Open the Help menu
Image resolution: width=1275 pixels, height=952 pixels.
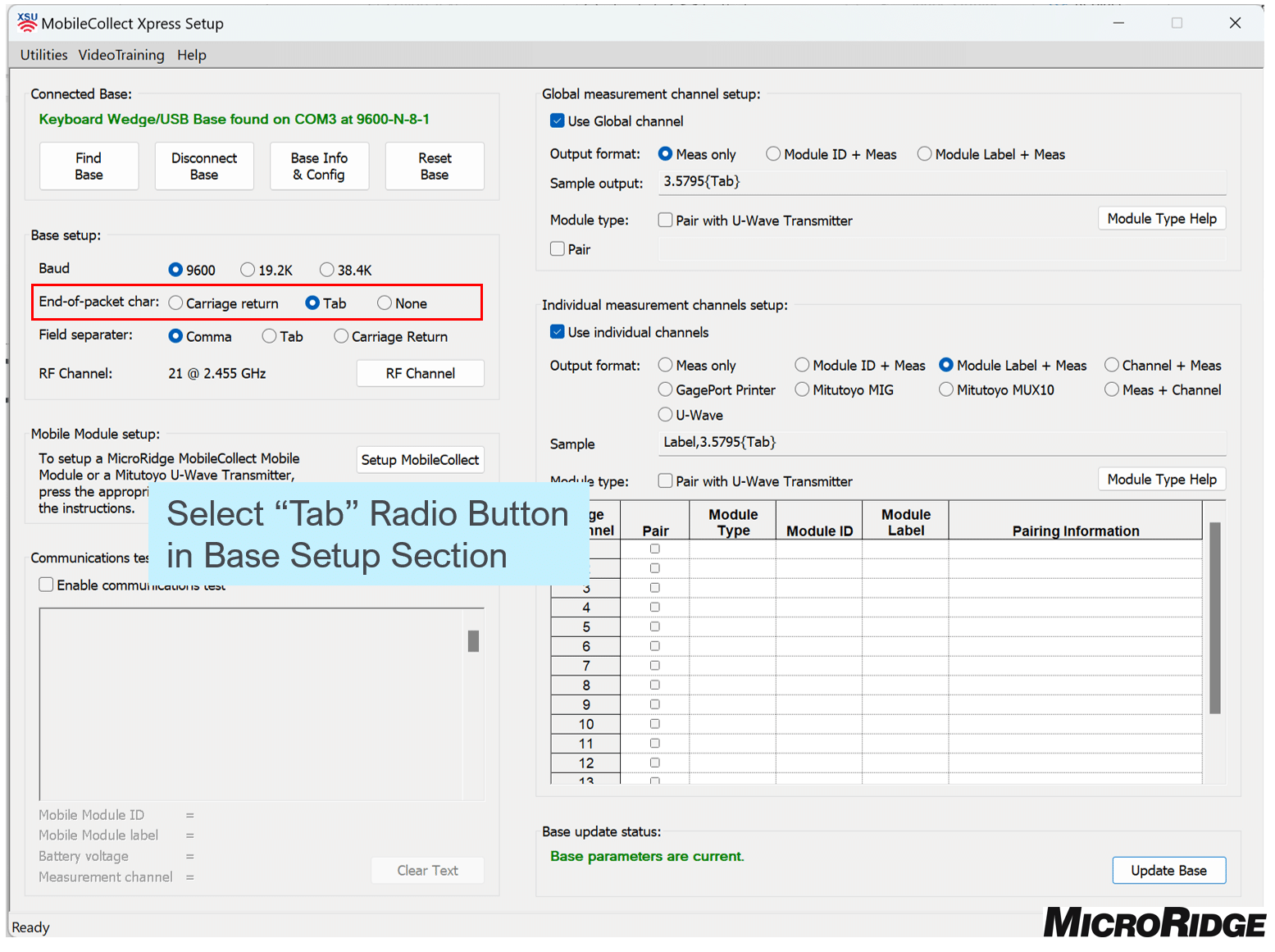click(192, 55)
